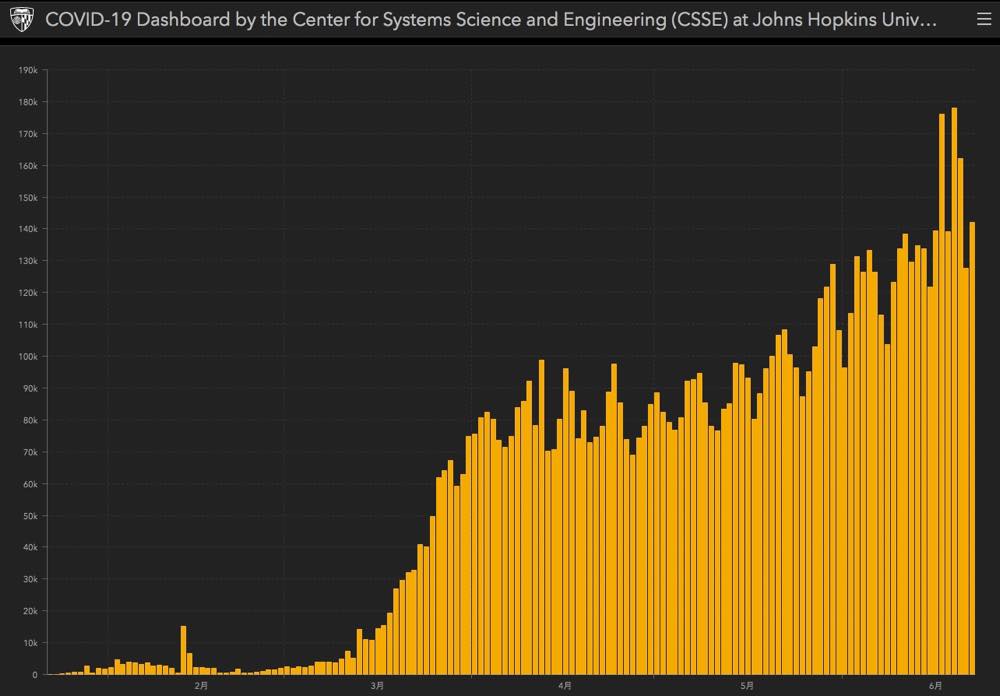Image resolution: width=1000 pixels, height=696 pixels.
Task: Open the hamburger menu icon
Action: [983, 20]
